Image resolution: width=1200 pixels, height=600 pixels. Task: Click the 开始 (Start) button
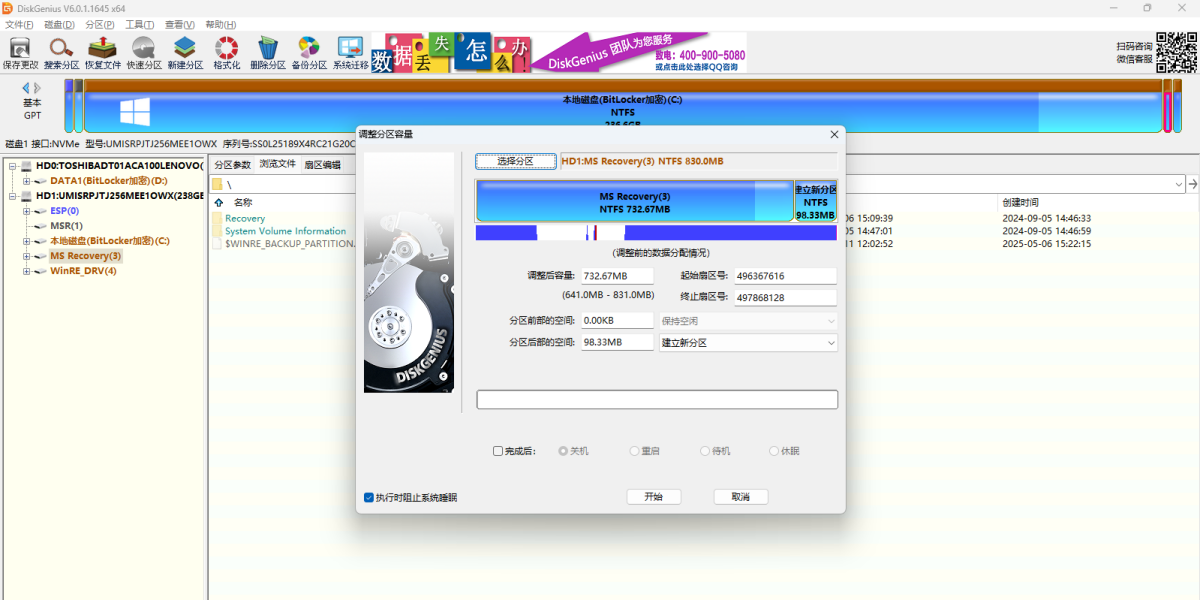pyautogui.click(x=654, y=497)
